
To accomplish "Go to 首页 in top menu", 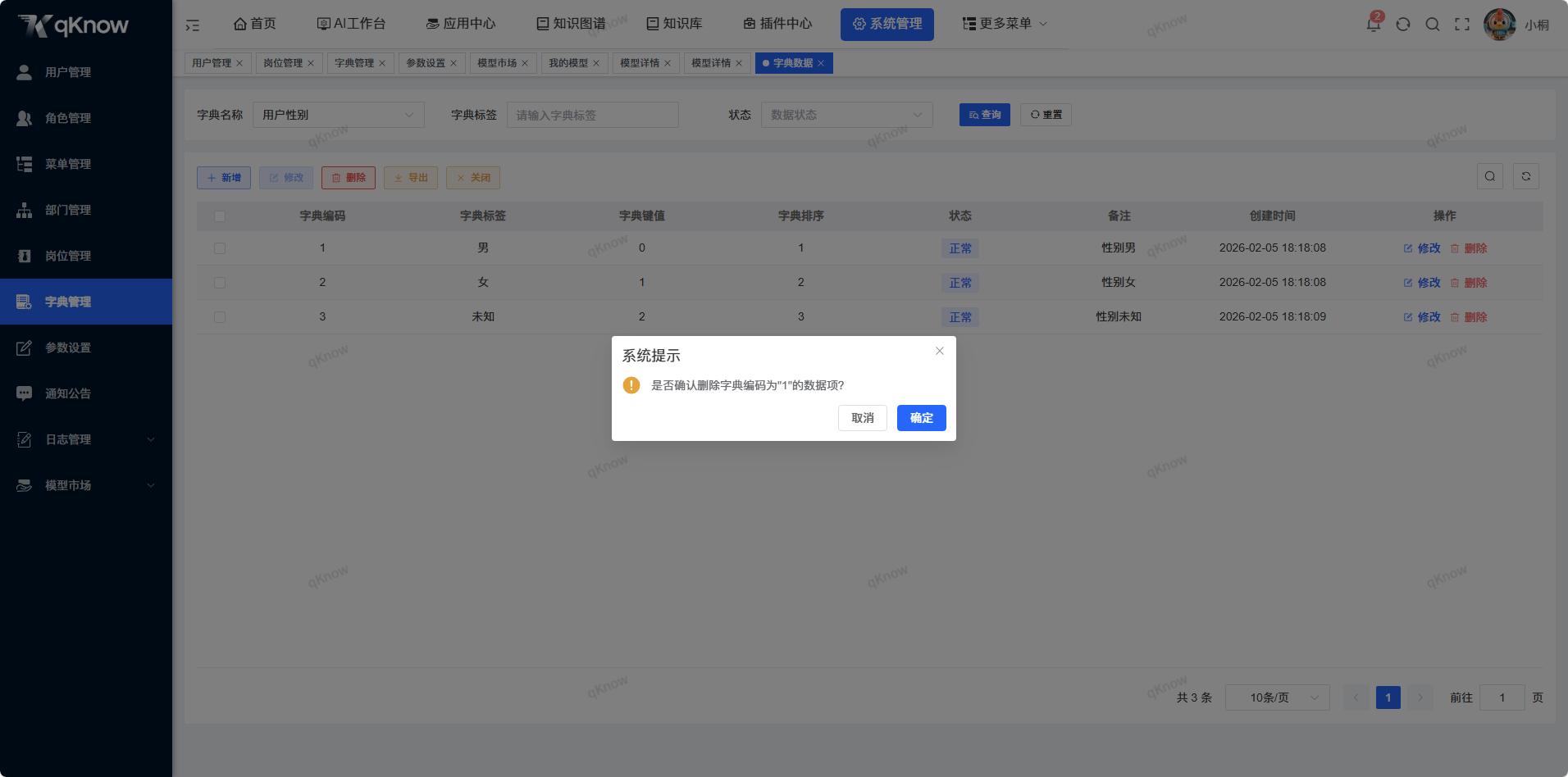I will (255, 24).
